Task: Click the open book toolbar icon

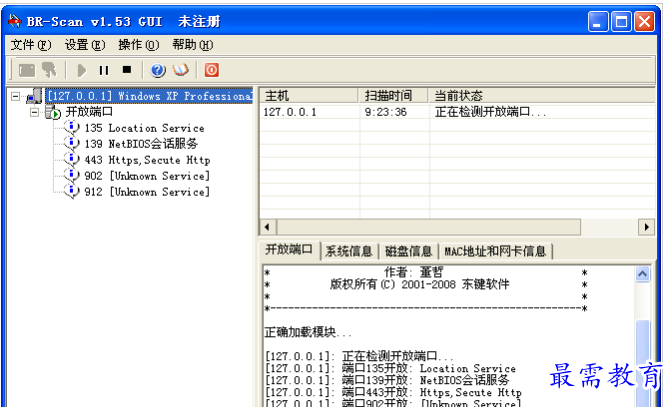Action: point(181,70)
